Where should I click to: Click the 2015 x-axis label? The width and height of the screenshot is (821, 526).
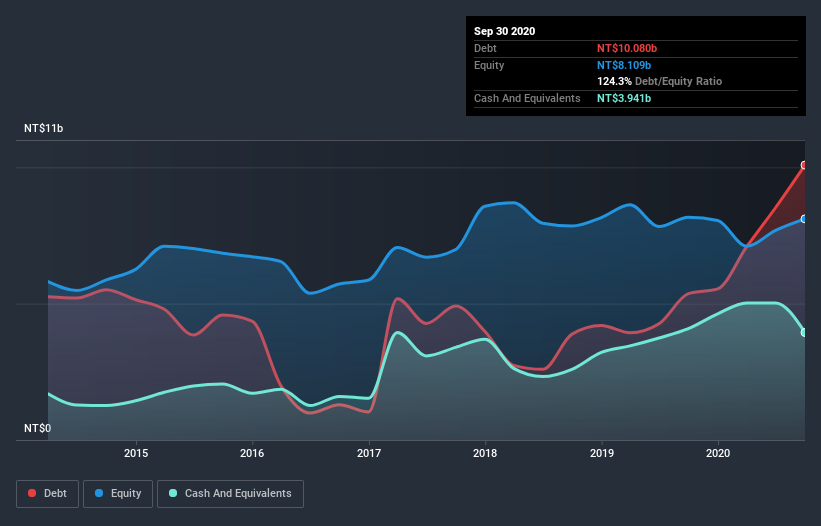click(136, 453)
